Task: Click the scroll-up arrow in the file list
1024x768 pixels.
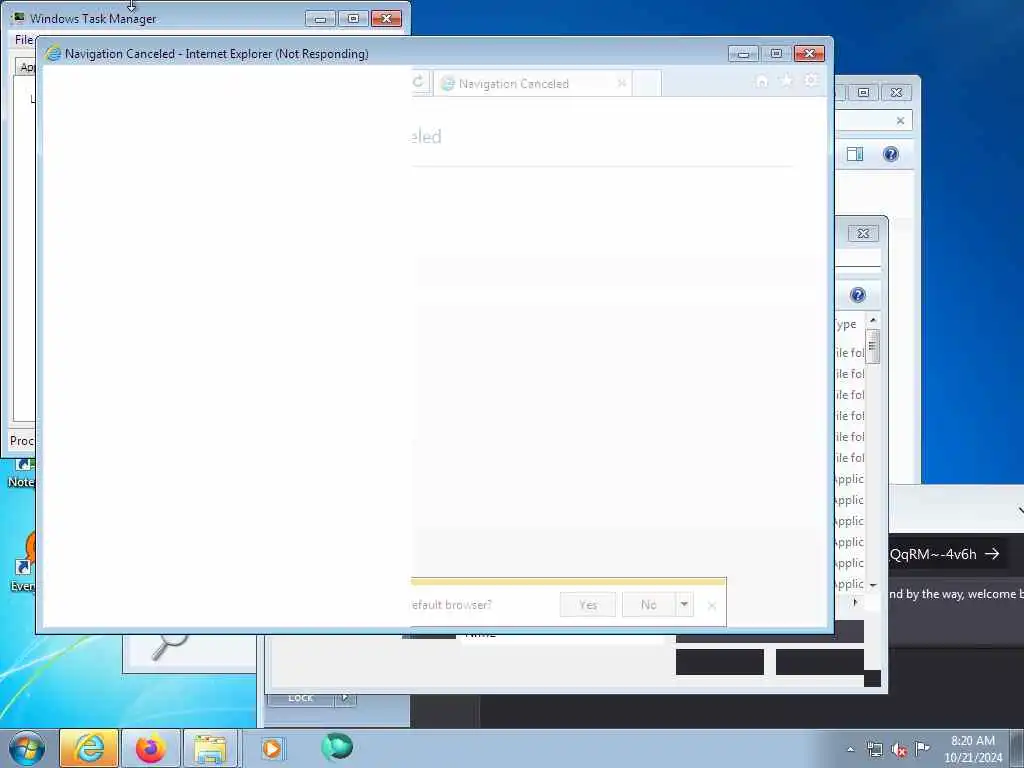Action: 873,320
